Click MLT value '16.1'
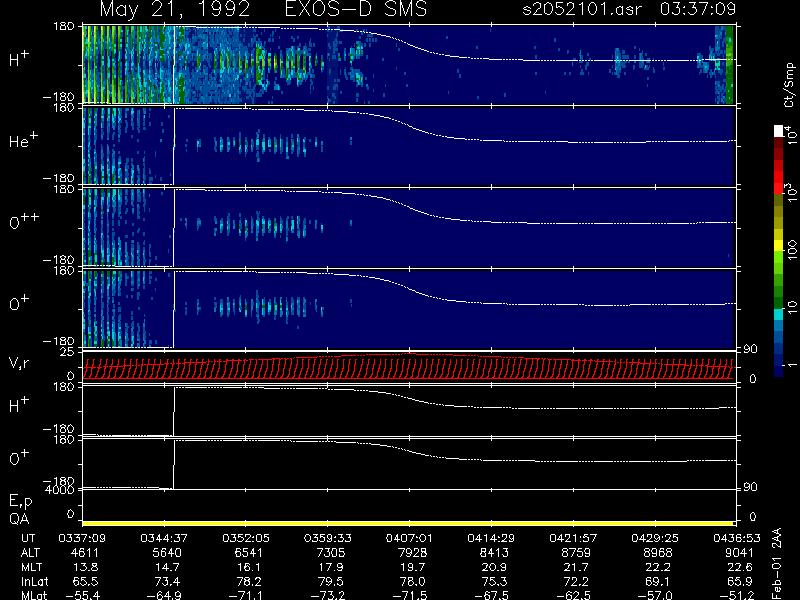The height and width of the screenshot is (600, 800). [250, 567]
